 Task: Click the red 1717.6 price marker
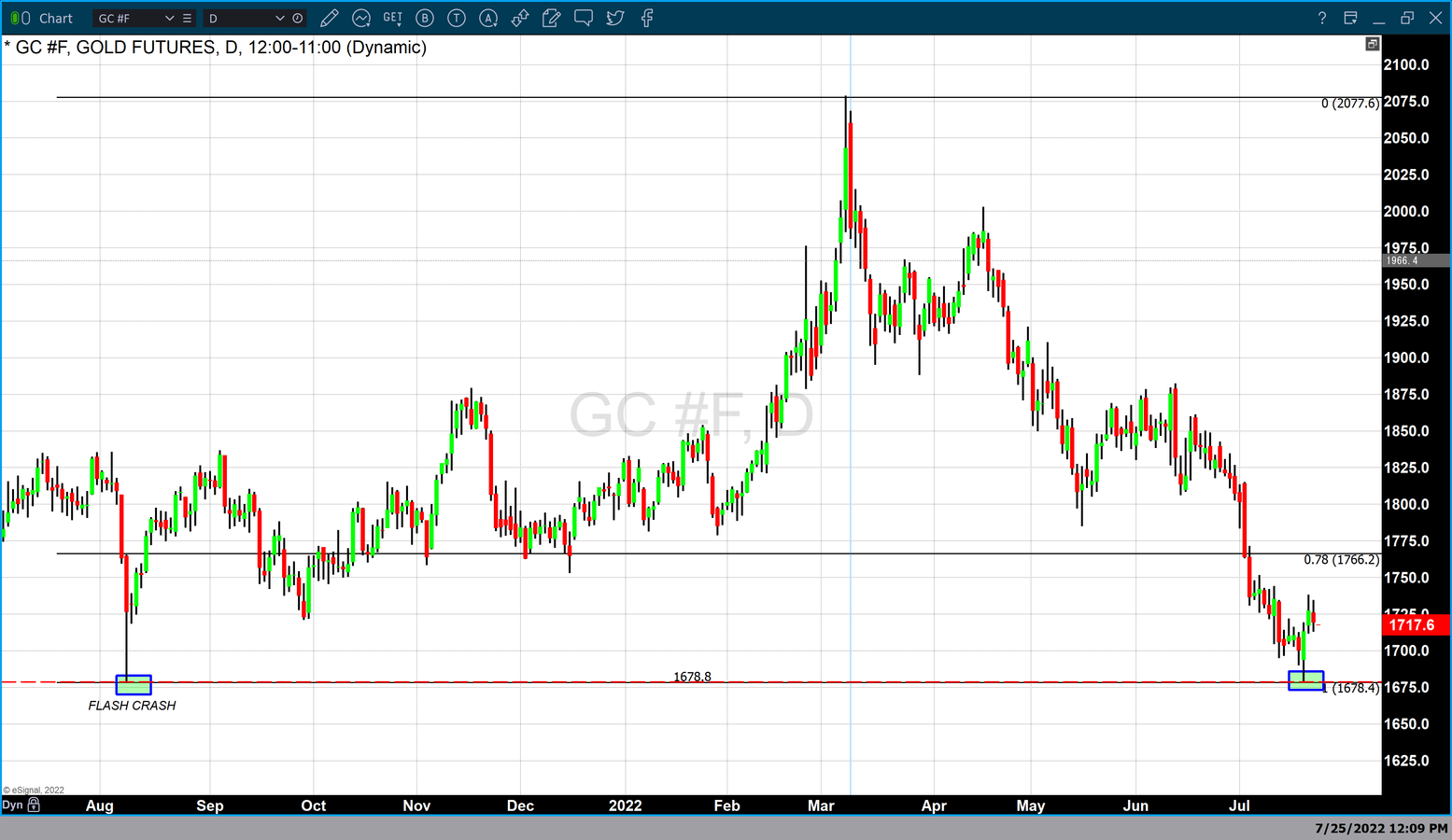tap(1414, 624)
